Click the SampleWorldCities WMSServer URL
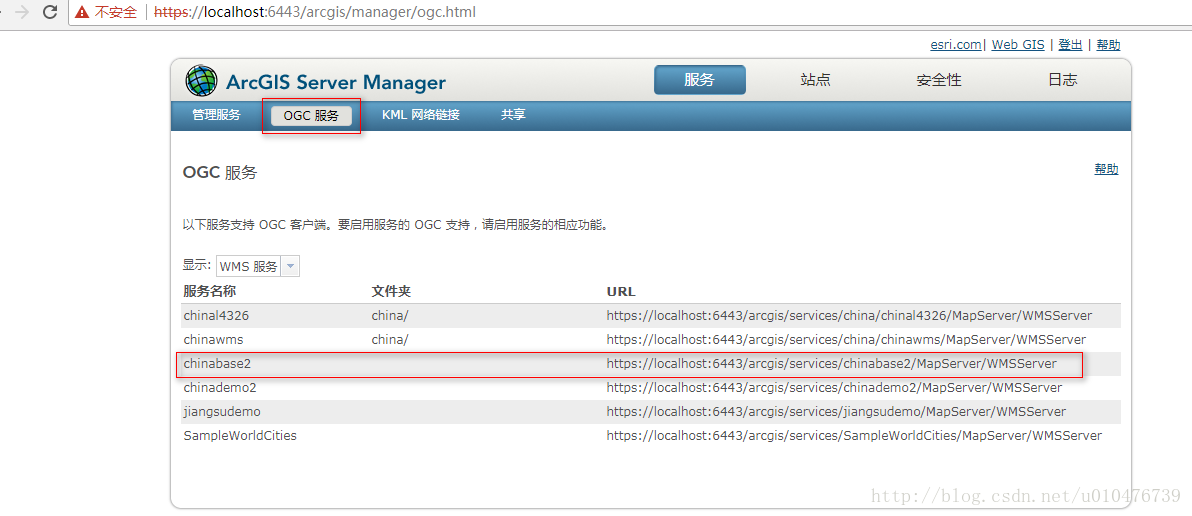 [x=854, y=435]
